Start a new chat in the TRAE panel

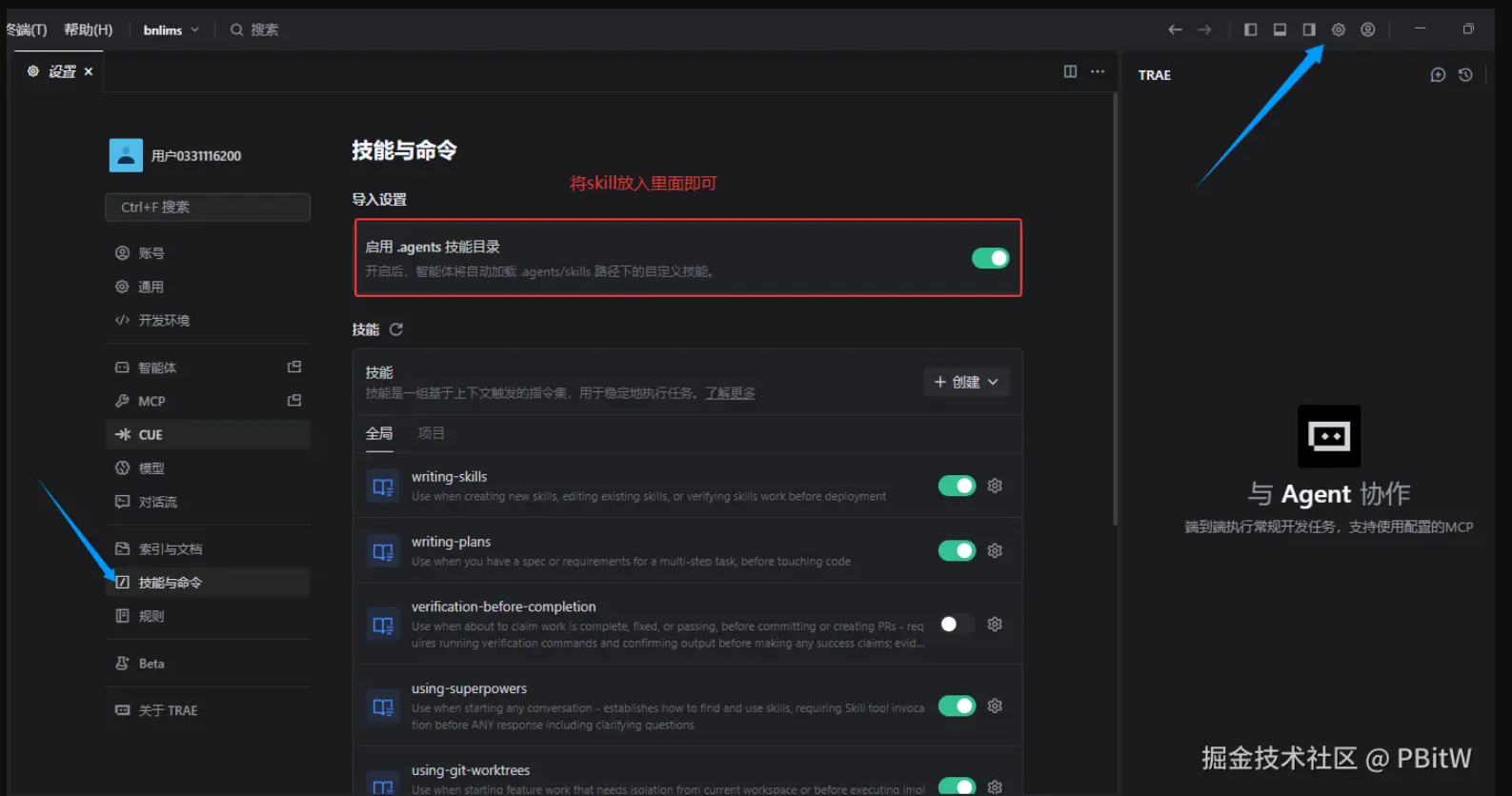[x=1438, y=74]
